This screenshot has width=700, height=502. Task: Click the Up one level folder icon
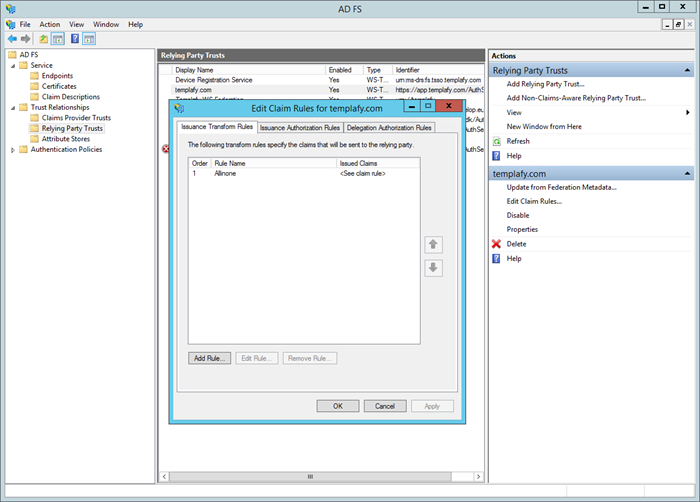[43, 39]
